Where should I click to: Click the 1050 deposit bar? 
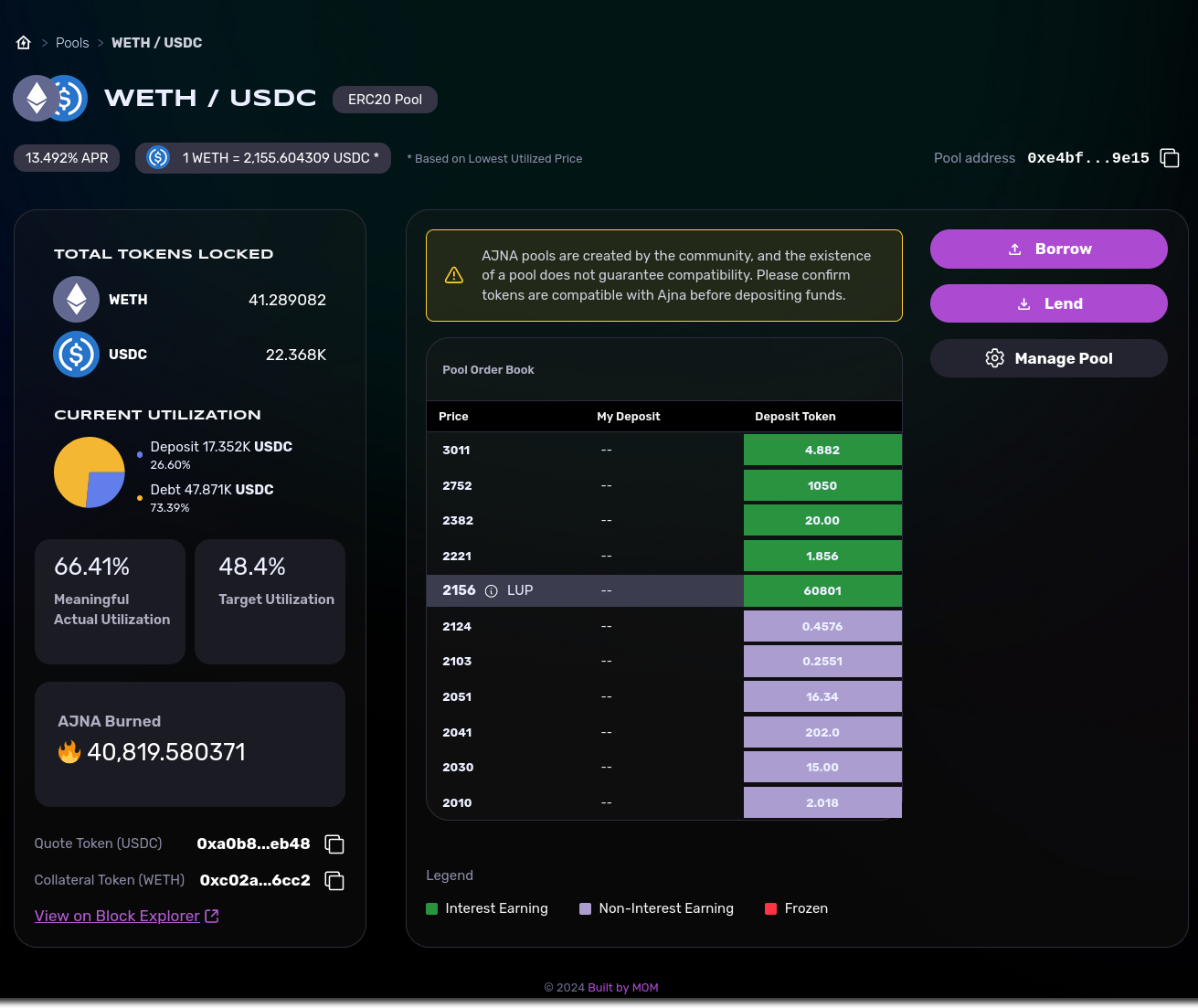coord(822,486)
